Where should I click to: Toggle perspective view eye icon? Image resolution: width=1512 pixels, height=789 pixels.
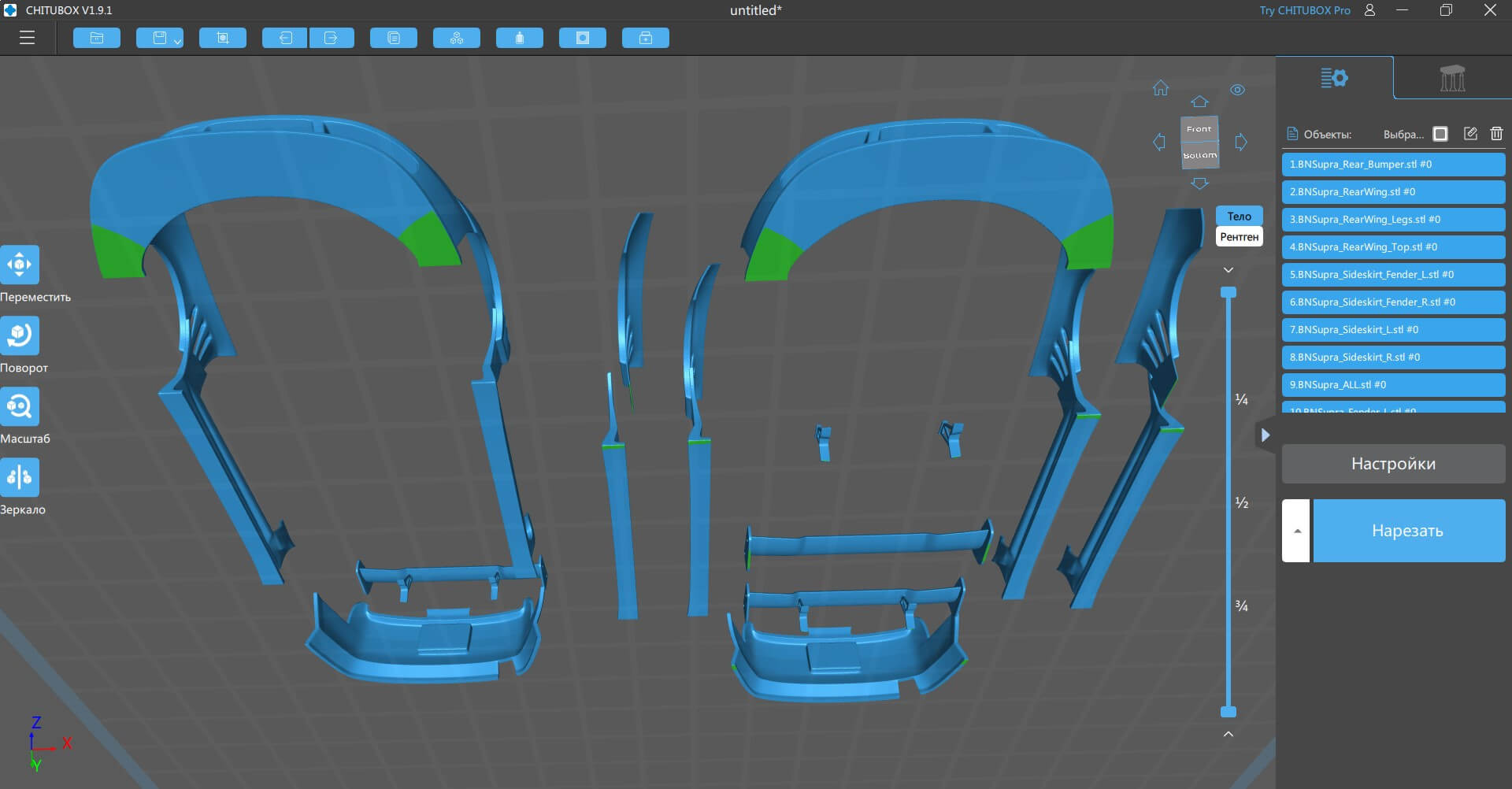1237,90
